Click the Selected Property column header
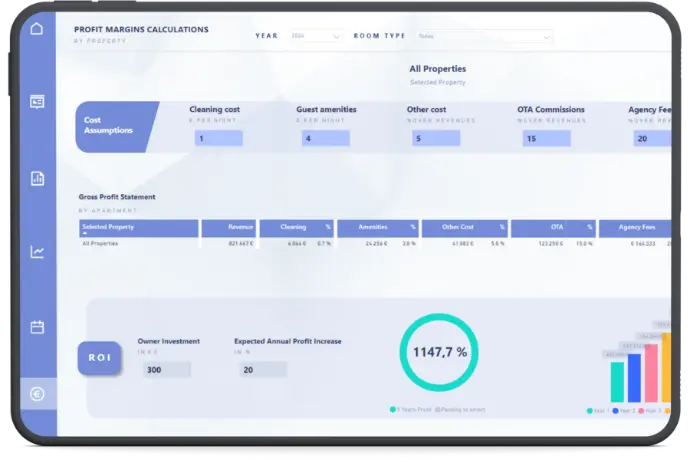Viewport: 690px width, 460px height. 138,228
